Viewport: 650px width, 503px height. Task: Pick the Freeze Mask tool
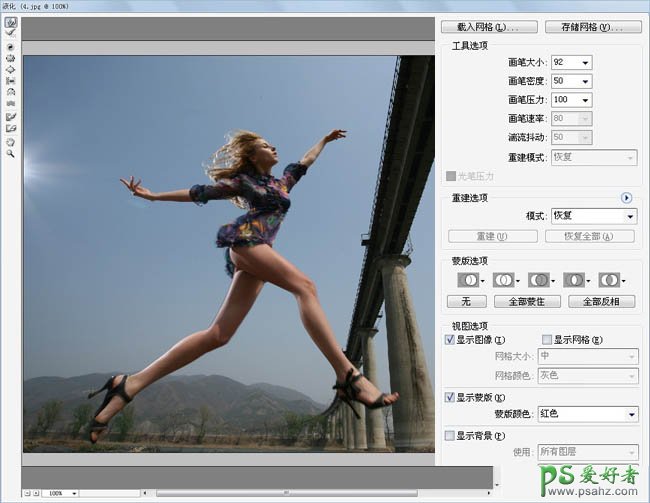point(10,117)
